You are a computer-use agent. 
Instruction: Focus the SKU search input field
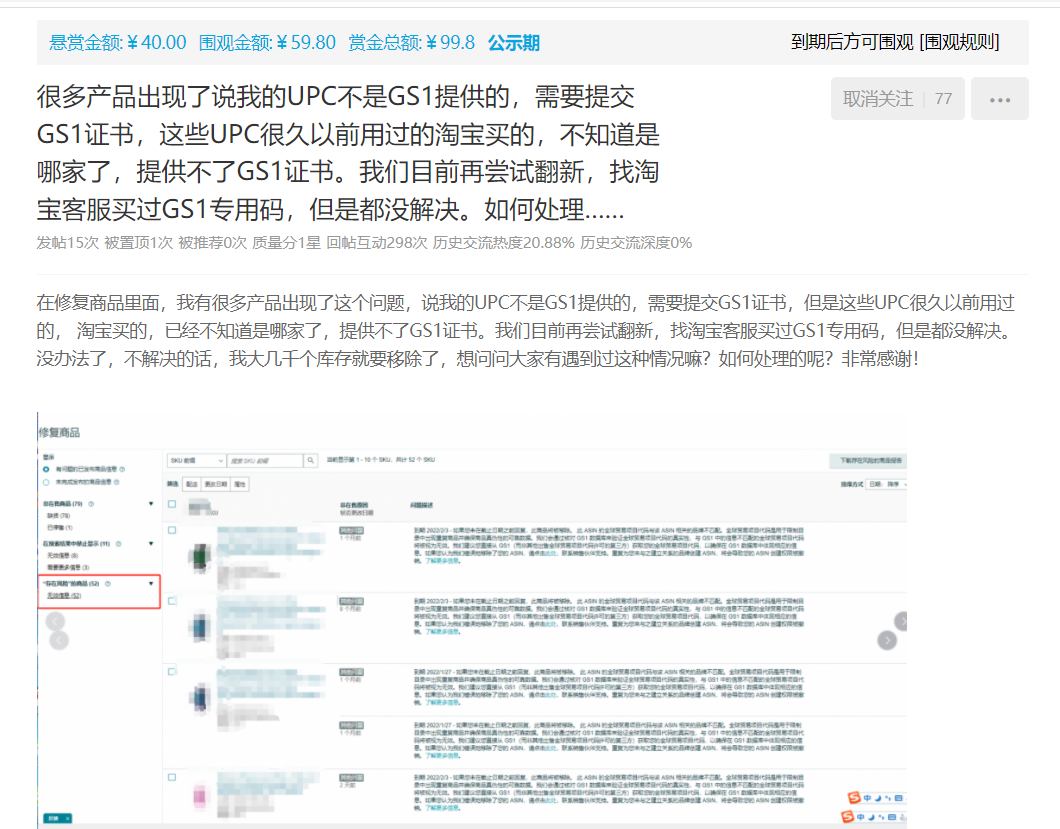(x=264, y=460)
